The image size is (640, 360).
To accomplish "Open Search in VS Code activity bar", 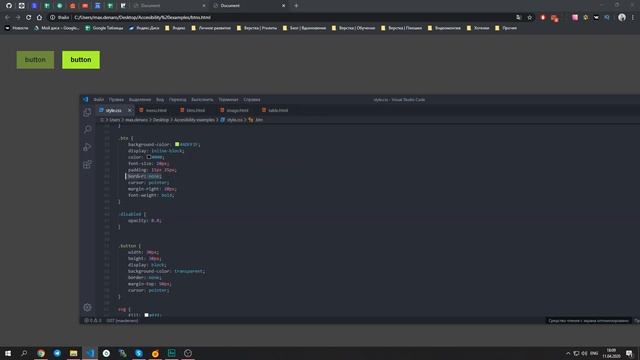I will coord(87,129).
